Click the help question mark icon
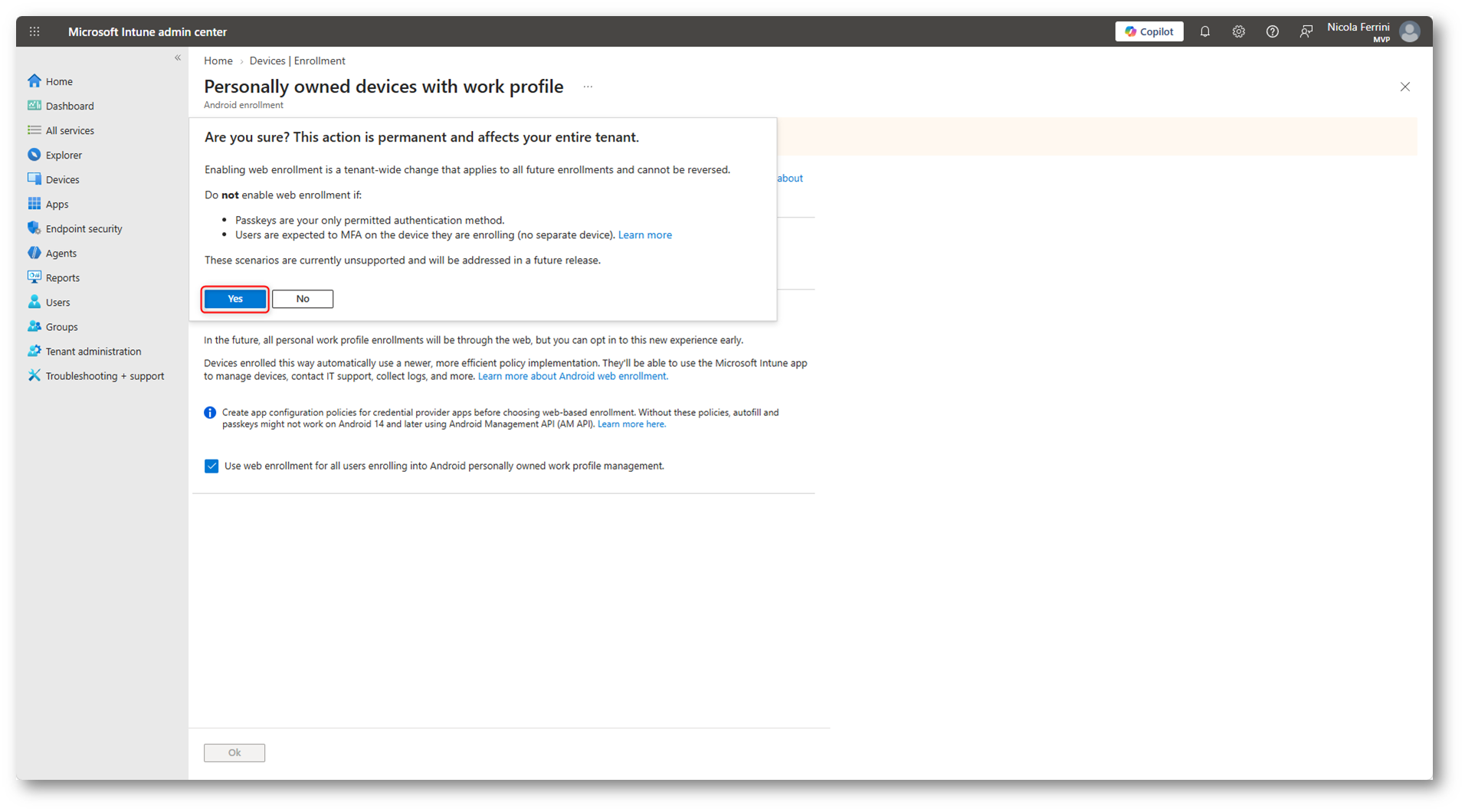1465x812 pixels. click(x=1272, y=31)
